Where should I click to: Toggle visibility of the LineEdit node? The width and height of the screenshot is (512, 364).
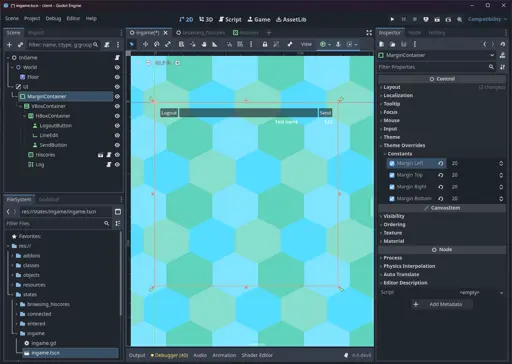click(x=117, y=135)
